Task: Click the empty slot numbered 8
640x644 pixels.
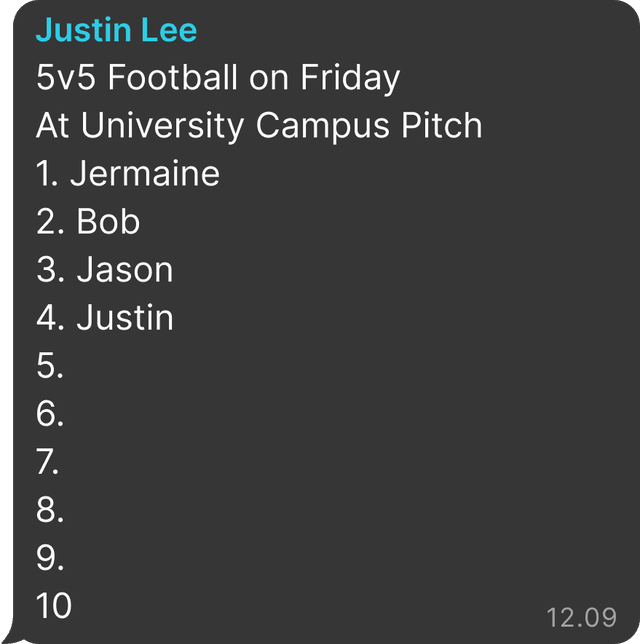Action: 50,510
